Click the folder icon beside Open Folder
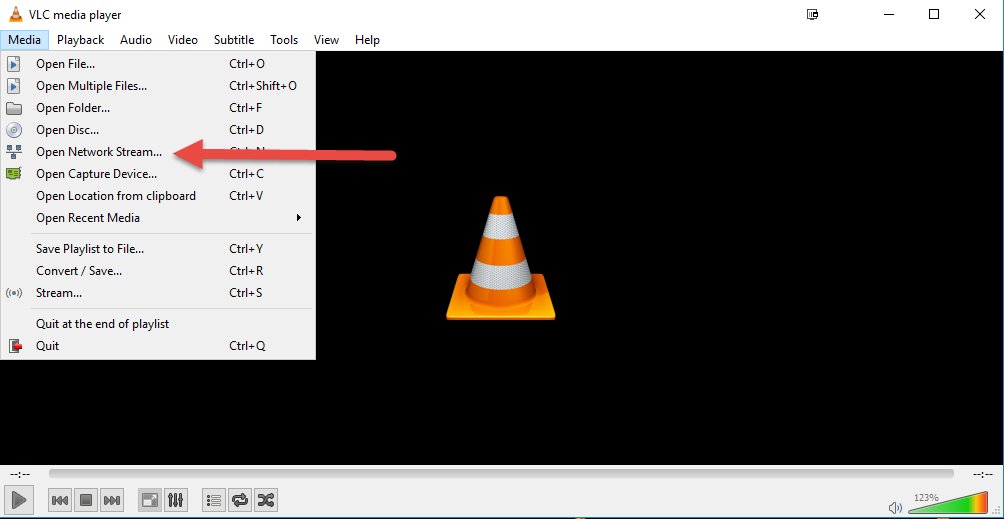This screenshot has width=1004, height=519. click(13, 108)
